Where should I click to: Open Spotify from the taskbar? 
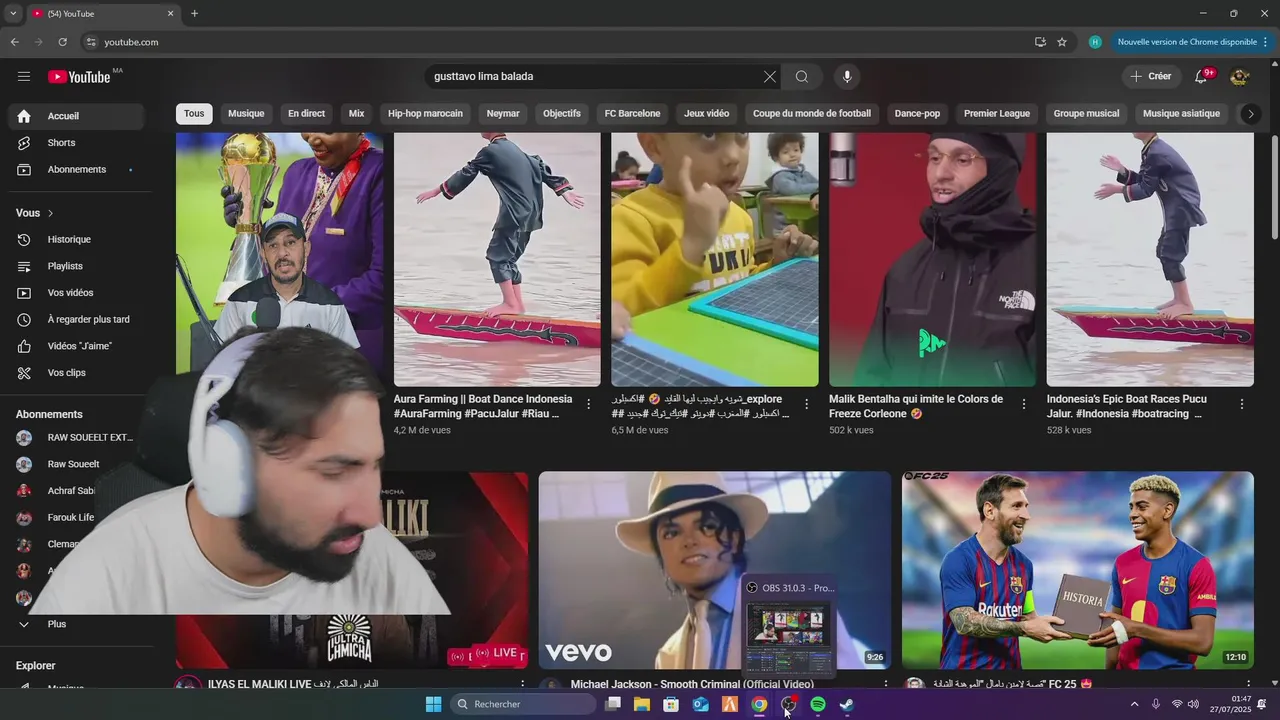817,705
